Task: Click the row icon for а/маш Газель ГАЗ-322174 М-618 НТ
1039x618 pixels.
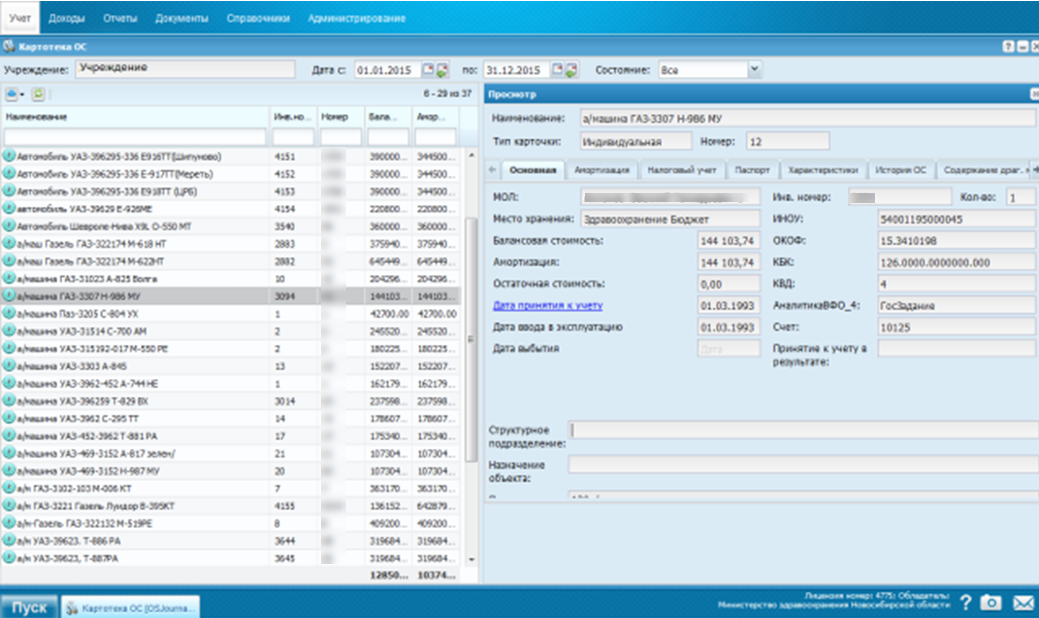Action: (9, 244)
